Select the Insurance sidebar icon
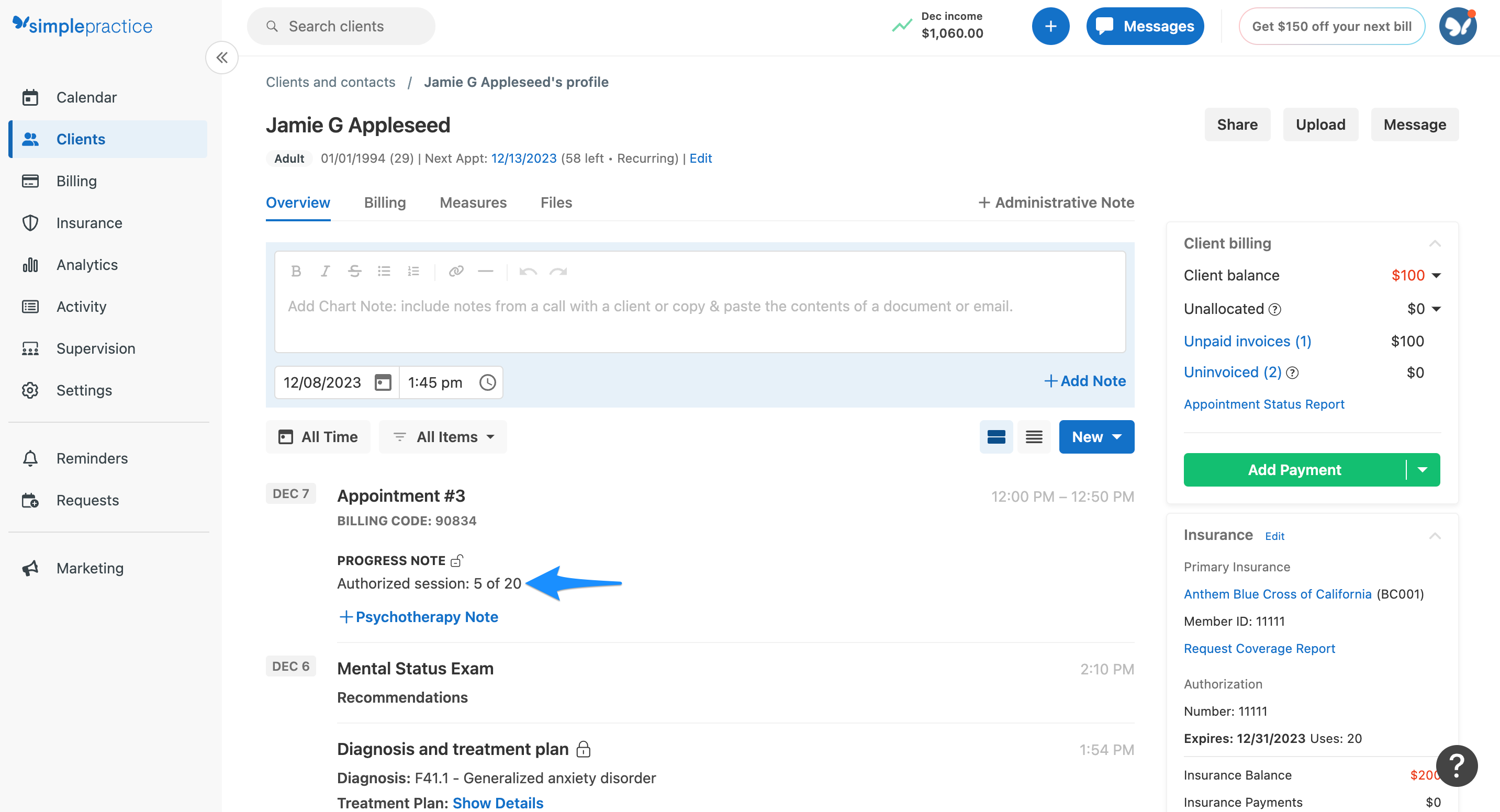This screenshot has width=1500, height=812. pyautogui.click(x=30, y=222)
